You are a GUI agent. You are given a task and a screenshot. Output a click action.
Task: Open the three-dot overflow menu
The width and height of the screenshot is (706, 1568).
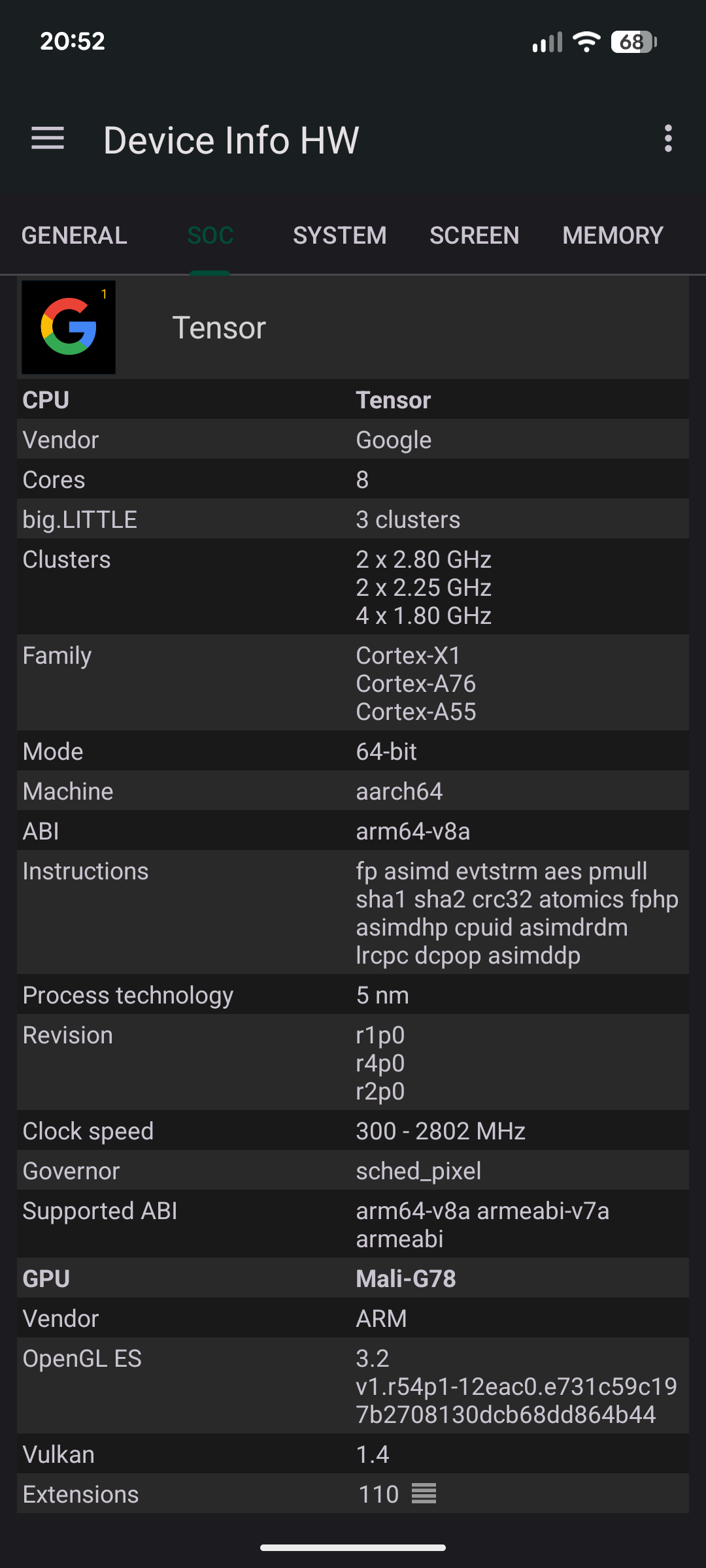click(x=667, y=139)
